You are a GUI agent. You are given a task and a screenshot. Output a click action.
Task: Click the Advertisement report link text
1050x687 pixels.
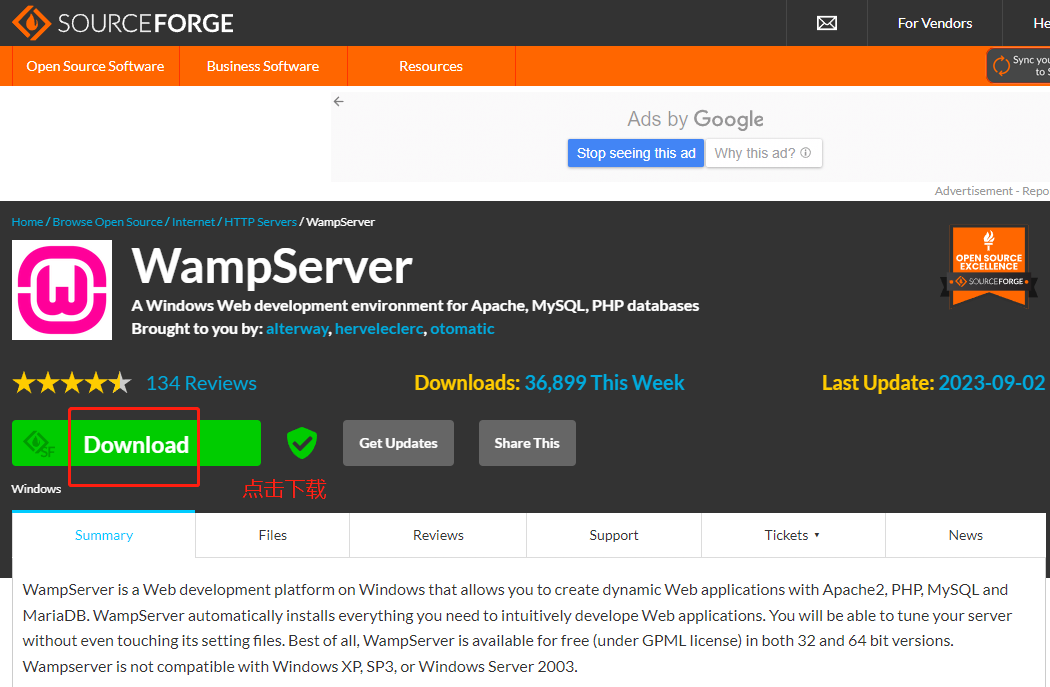pos(992,191)
